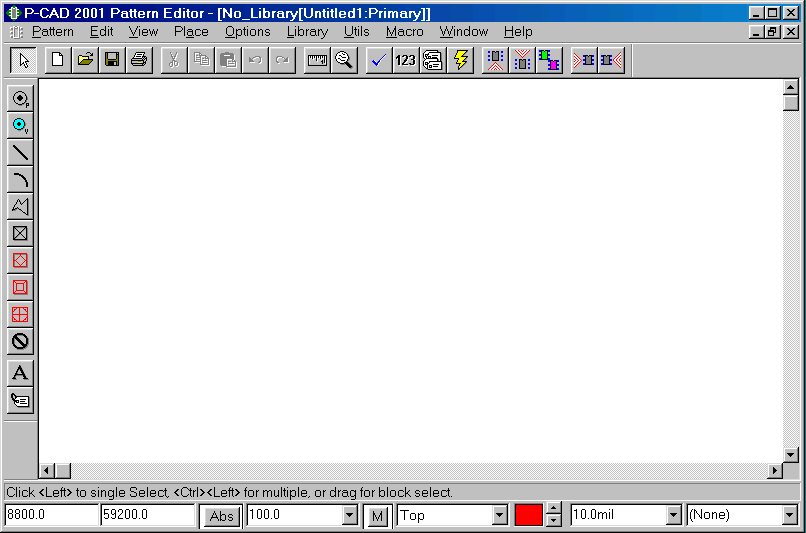Open the Macro menu
Image resolution: width=806 pixels, height=533 pixels.
coord(405,32)
